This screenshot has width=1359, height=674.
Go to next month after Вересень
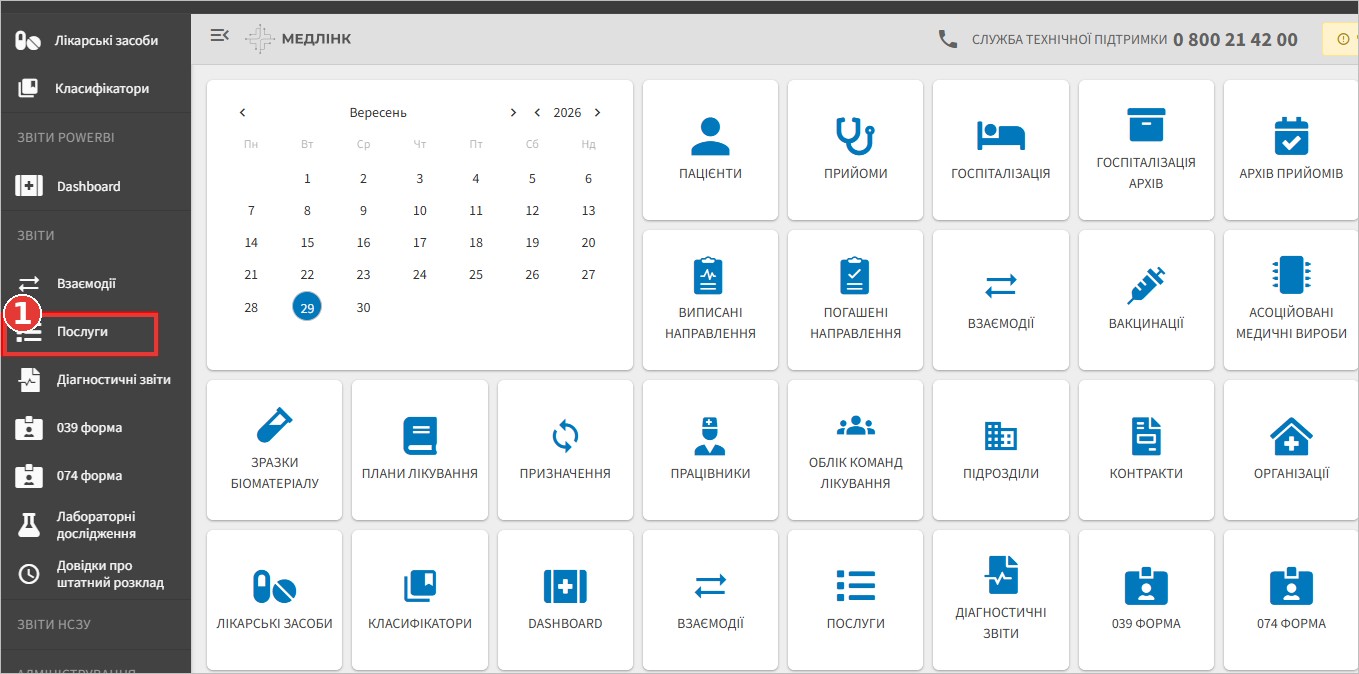pos(513,113)
